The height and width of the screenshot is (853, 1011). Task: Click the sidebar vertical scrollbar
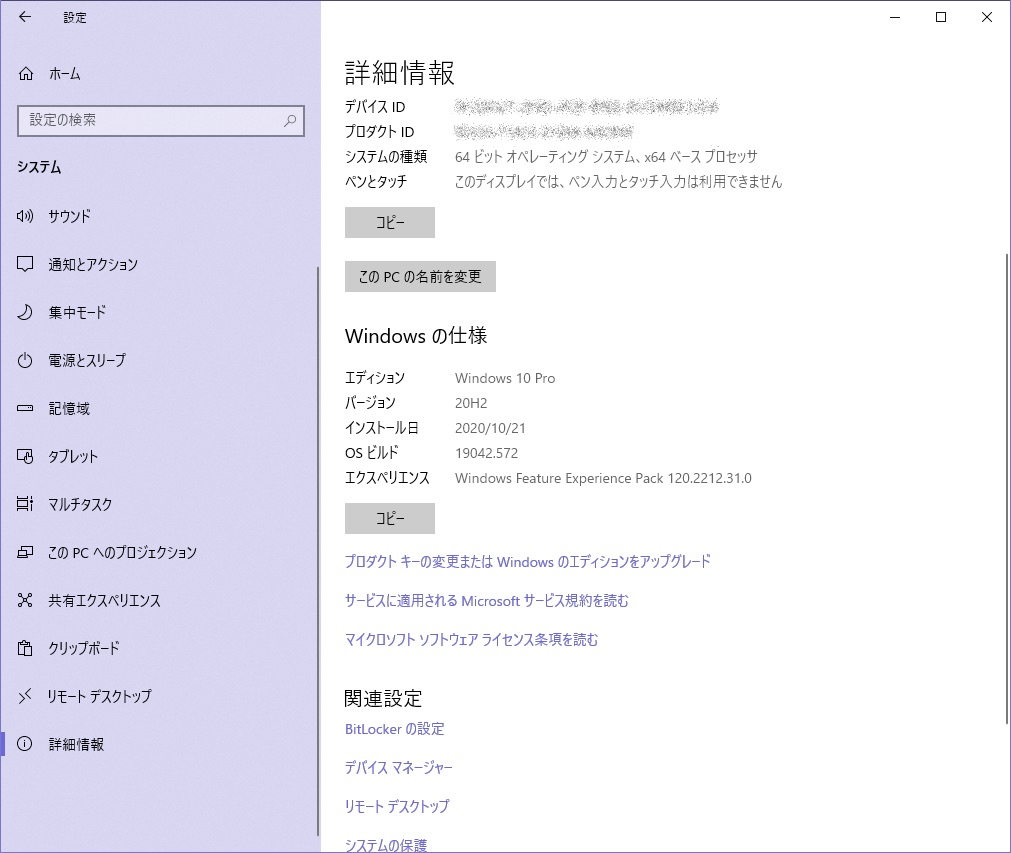coord(317,551)
